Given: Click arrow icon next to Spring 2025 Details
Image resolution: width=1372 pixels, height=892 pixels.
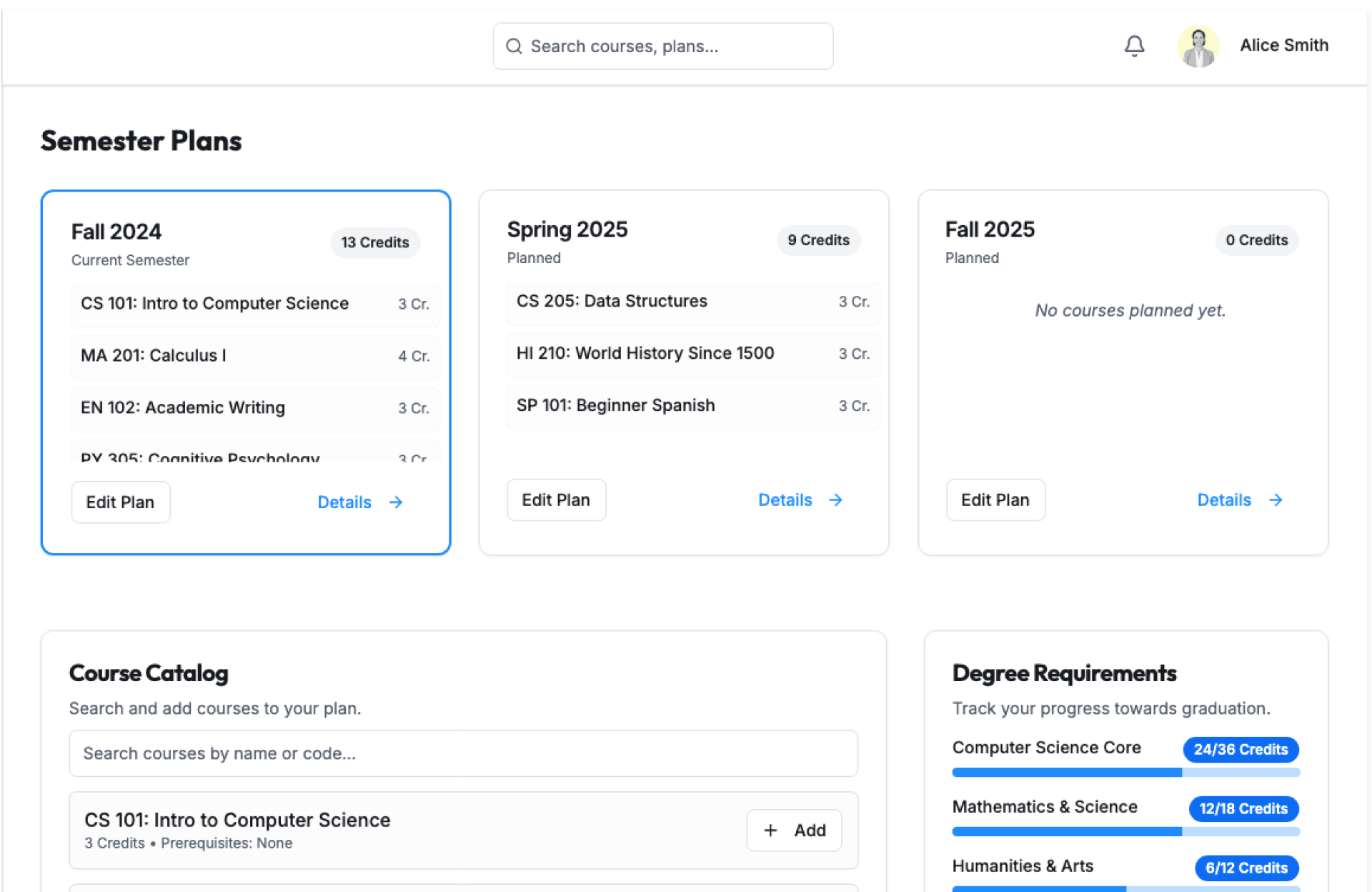Looking at the screenshot, I should (835, 500).
